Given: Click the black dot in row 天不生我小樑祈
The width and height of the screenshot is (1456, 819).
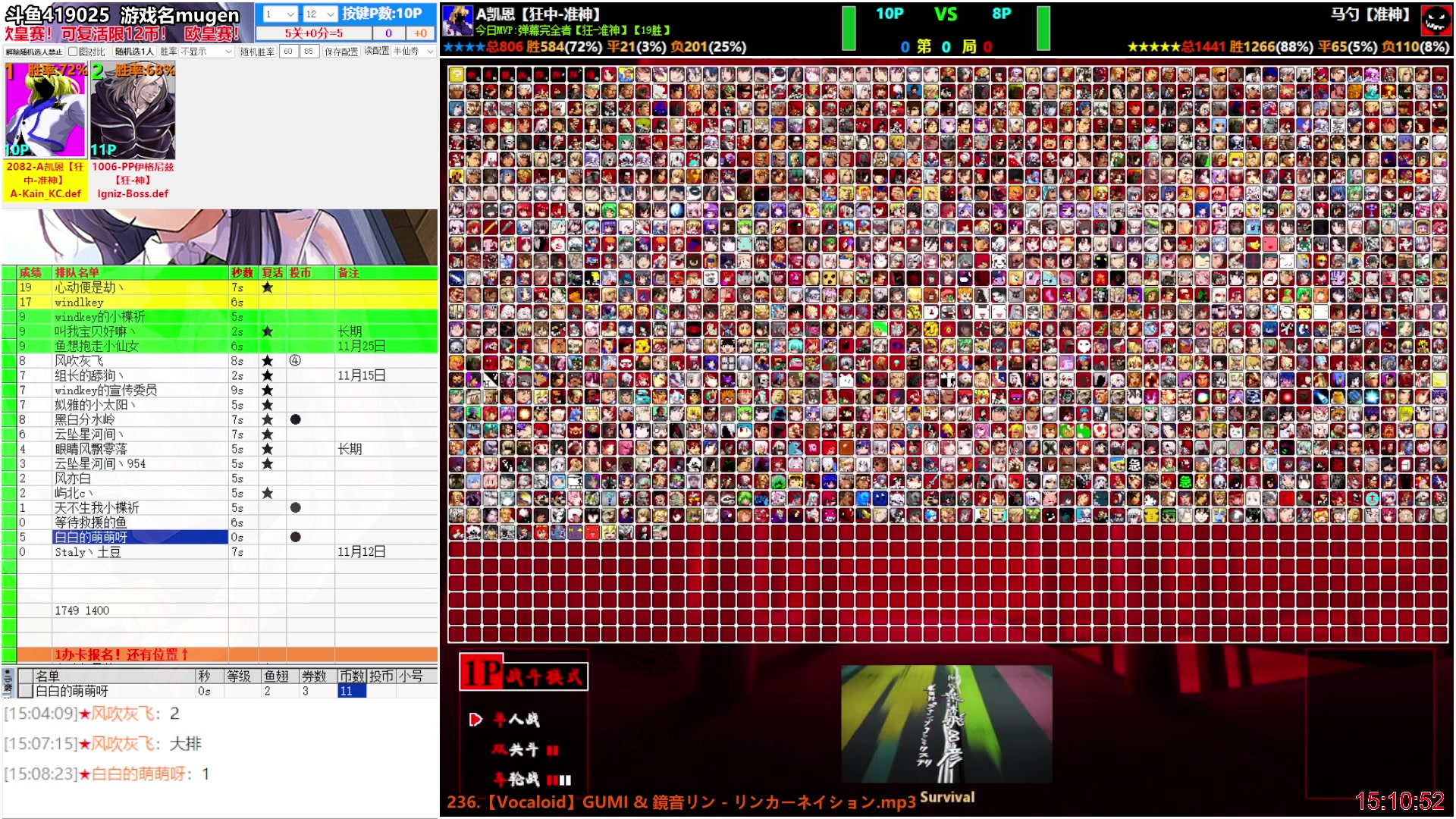Looking at the screenshot, I should pos(295,507).
